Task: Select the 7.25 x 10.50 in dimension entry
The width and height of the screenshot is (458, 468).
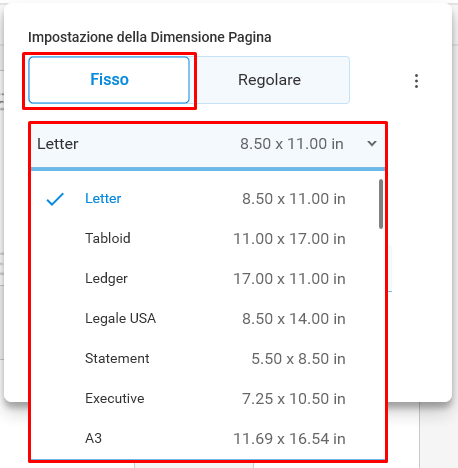Action: [294, 399]
